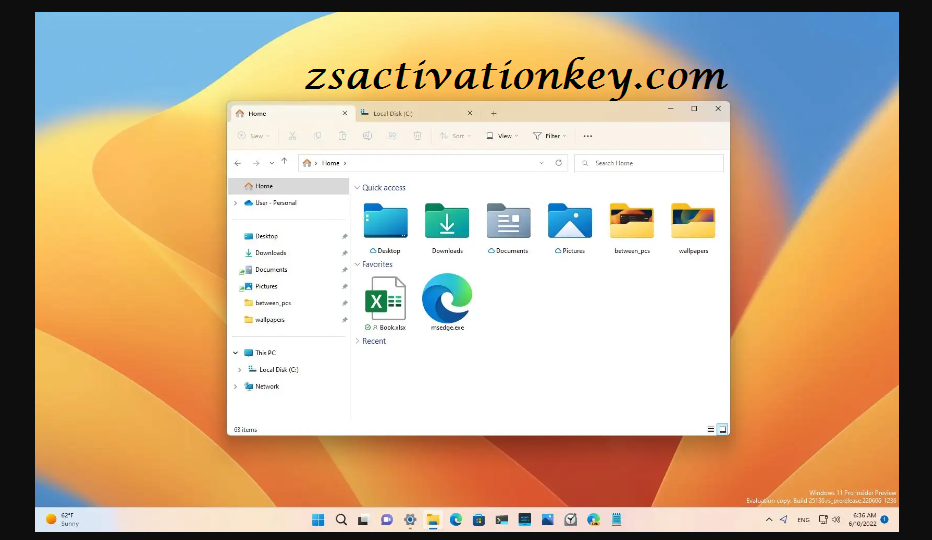Viewport: 932px width, 540px height.
Task: Show hidden tray icons chevron
Action: point(769,520)
